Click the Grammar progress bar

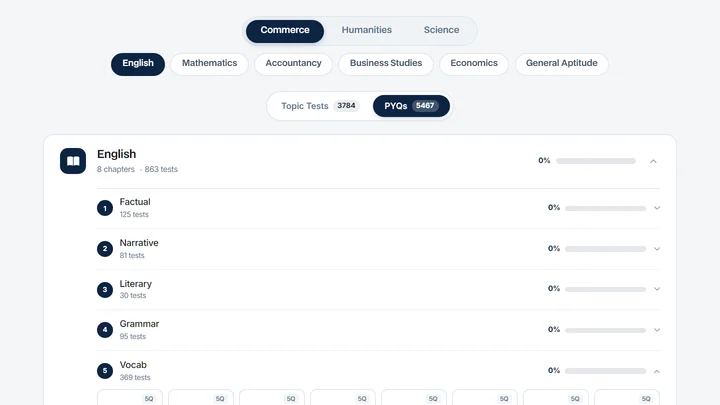coord(605,330)
